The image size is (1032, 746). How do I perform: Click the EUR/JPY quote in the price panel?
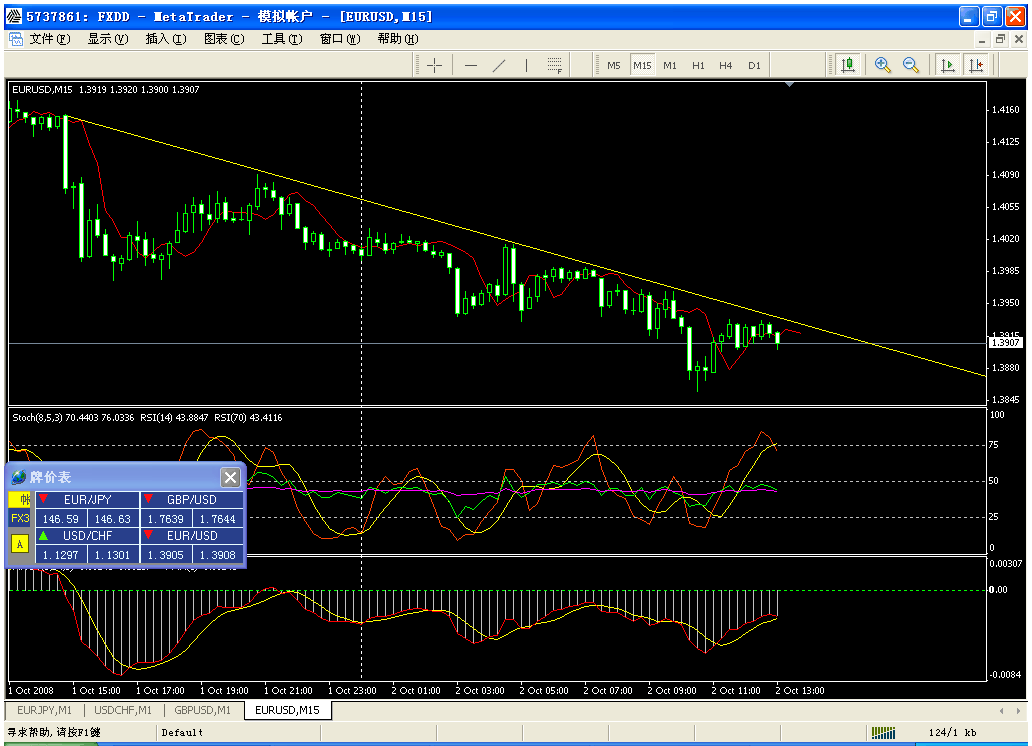pyautogui.click(x=87, y=499)
